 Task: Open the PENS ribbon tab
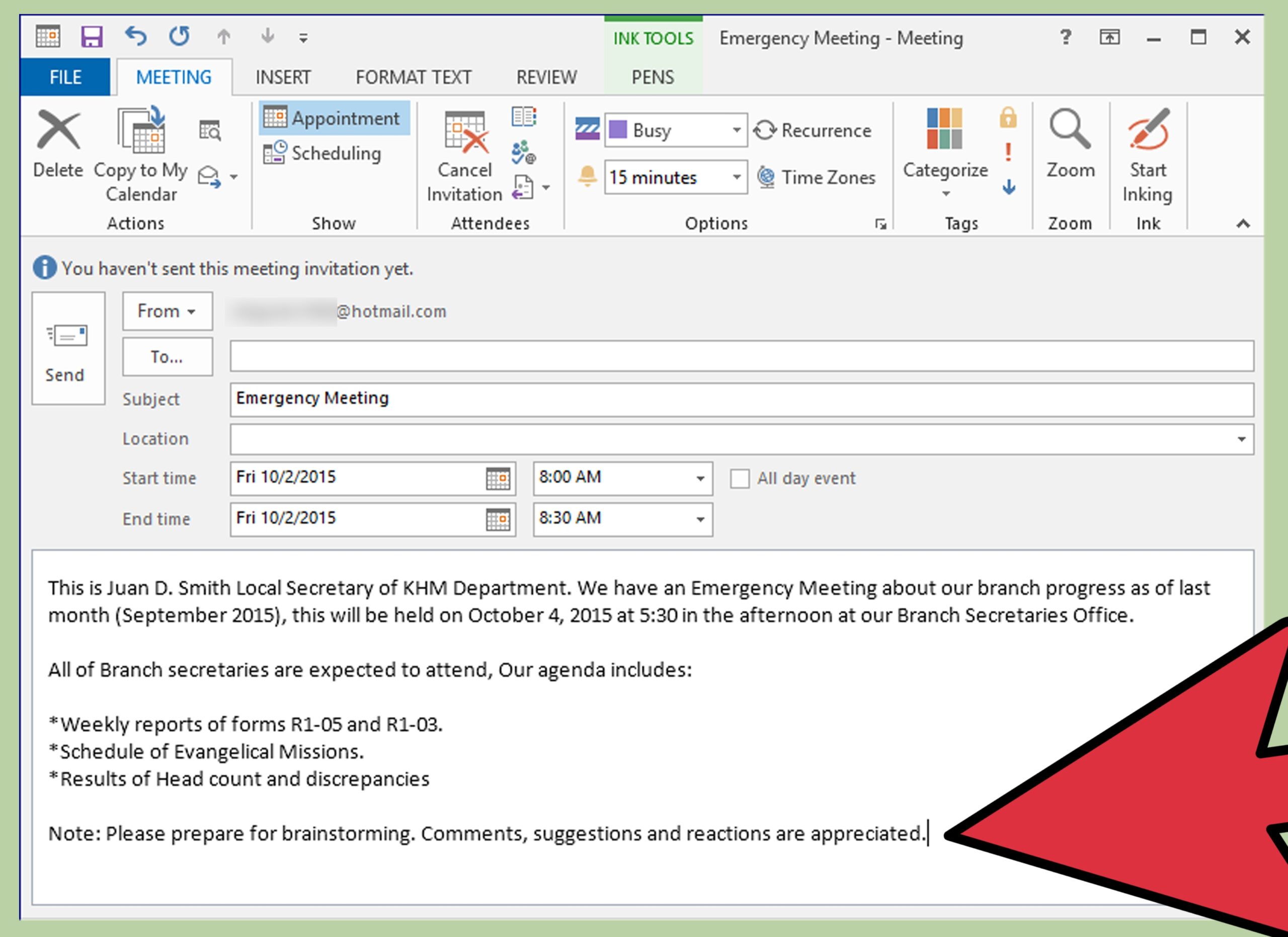click(x=652, y=76)
